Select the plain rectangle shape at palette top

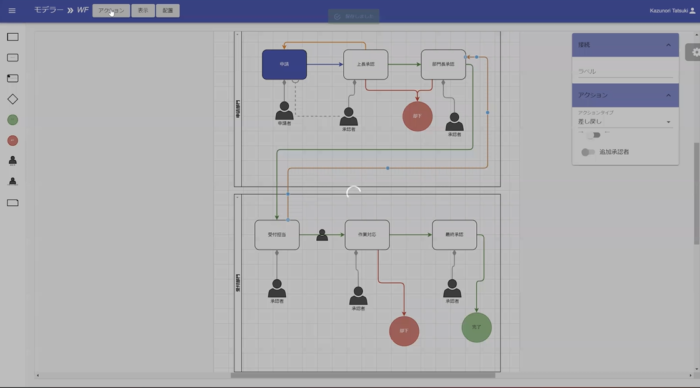pyautogui.click(x=12, y=37)
